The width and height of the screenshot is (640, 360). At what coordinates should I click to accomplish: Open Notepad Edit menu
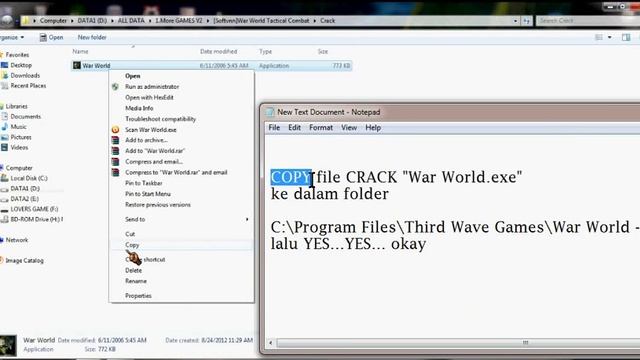click(x=294, y=128)
